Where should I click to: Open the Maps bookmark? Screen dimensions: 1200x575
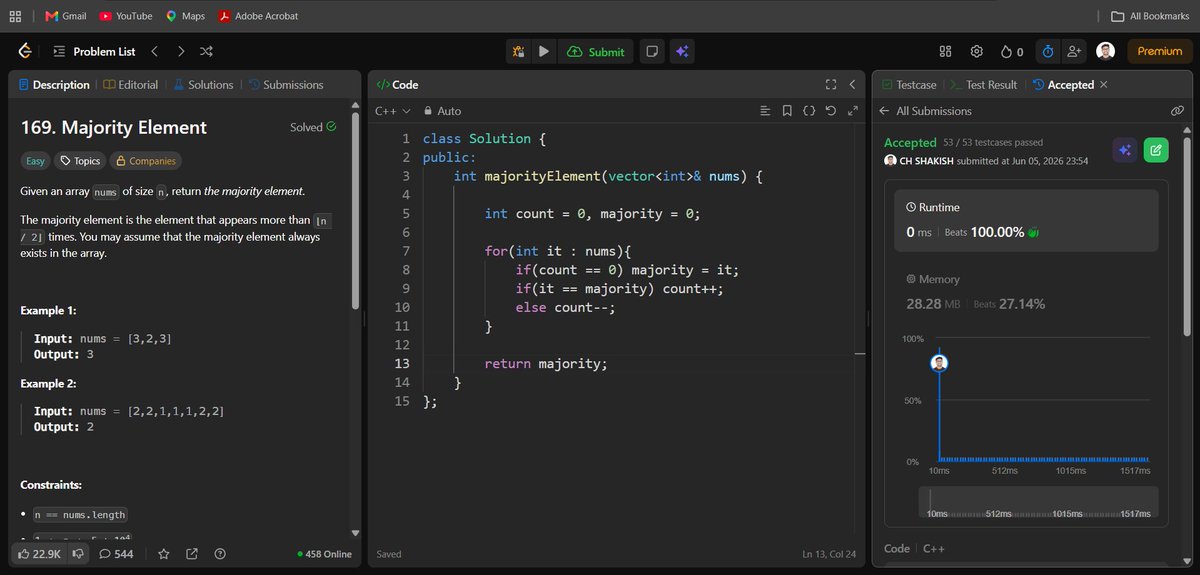pyautogui.click(x=186, y=16)
